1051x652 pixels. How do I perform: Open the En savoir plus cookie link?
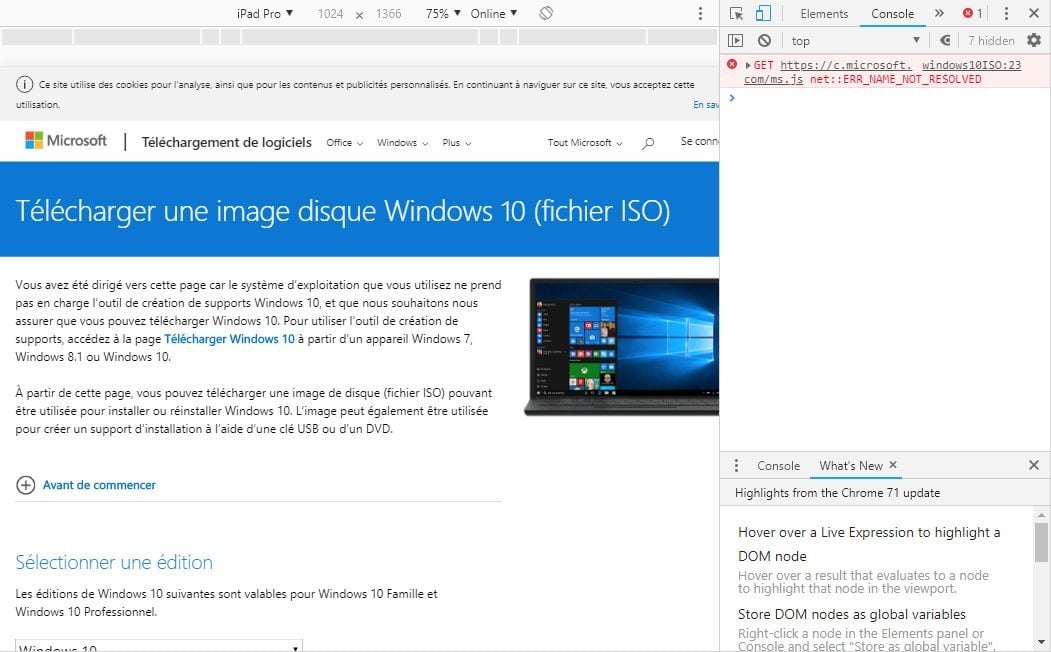click(706, 105)
